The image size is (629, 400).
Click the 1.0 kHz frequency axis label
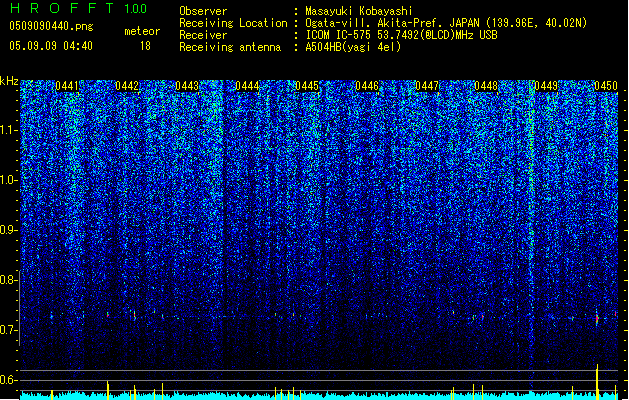(x=9, y=180)
